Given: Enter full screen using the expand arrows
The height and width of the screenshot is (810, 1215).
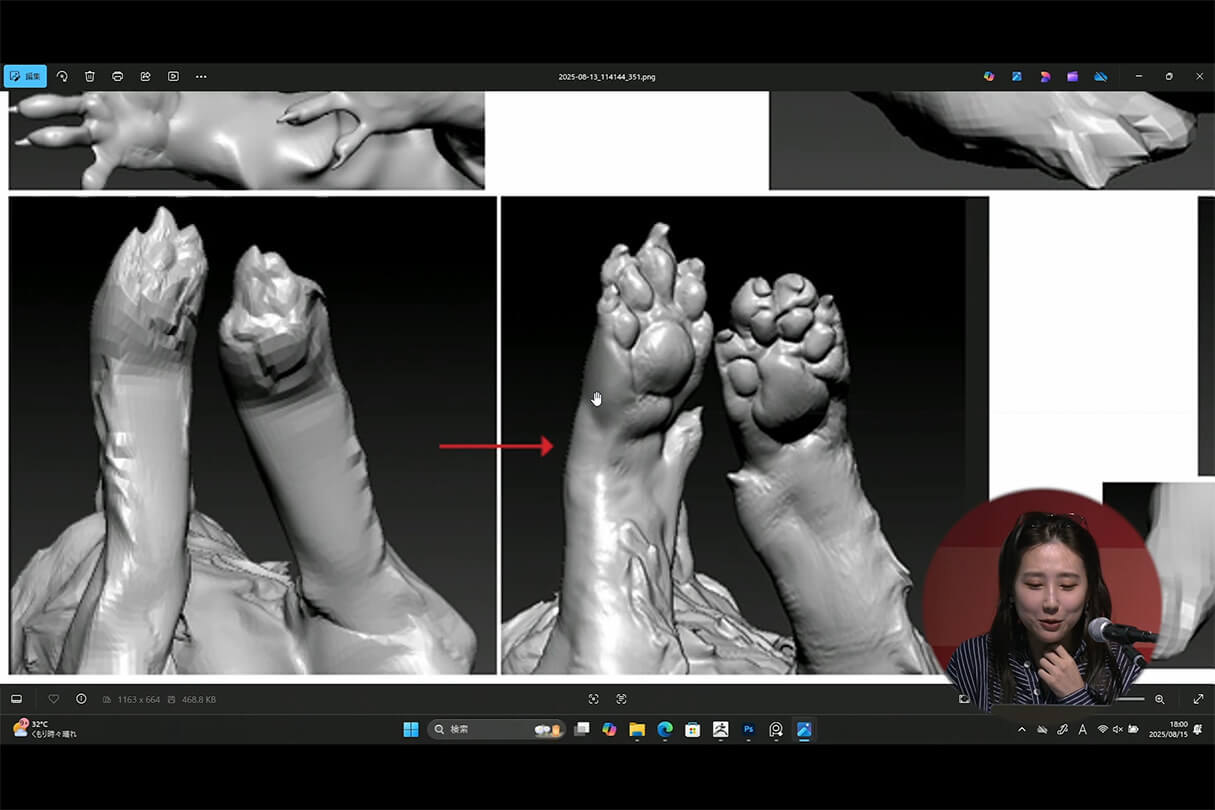Looking at the screenshot, I should point(1198,699).
